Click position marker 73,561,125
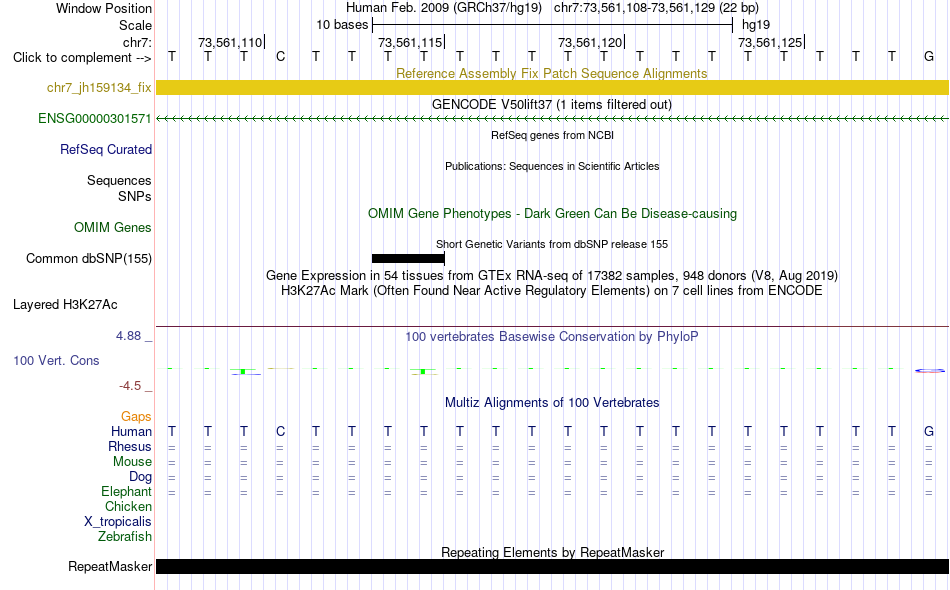950x590 pixels. (770, 42)
